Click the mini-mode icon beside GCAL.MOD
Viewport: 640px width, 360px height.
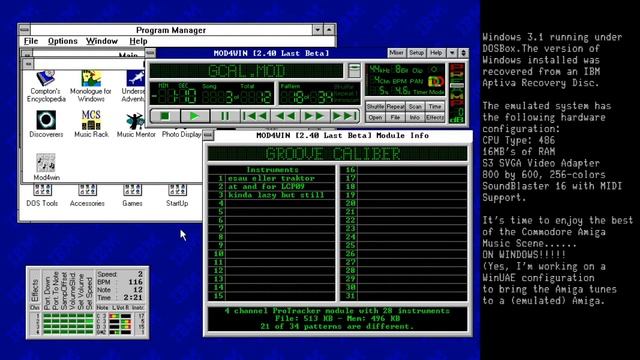point(354,71)
